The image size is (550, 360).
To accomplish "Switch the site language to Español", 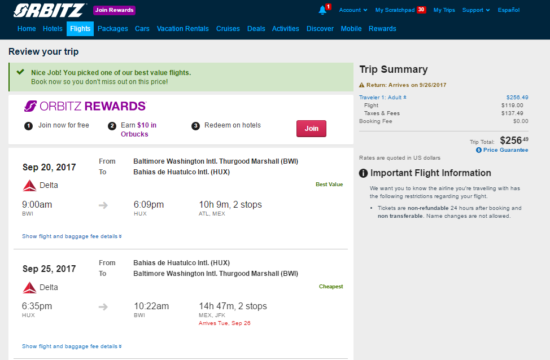I will (x=509, y=10).
